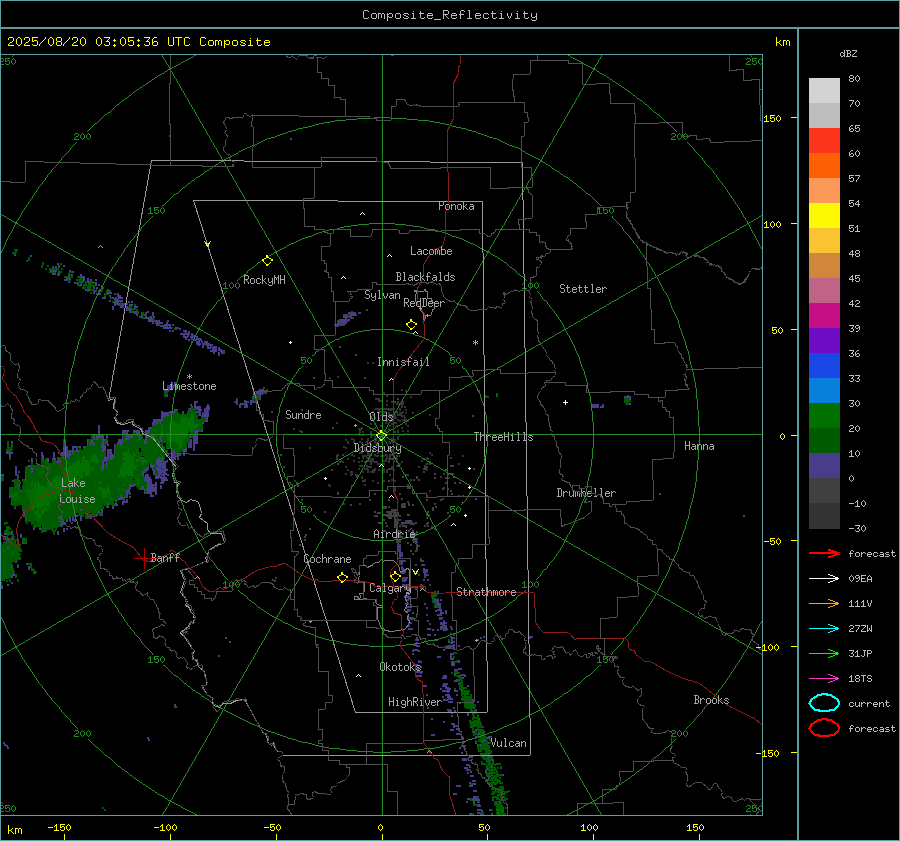This screenshot has width=900, height=841.
Task: Click the yellow 51–54 dBZ color band
Action: (824, 216)
